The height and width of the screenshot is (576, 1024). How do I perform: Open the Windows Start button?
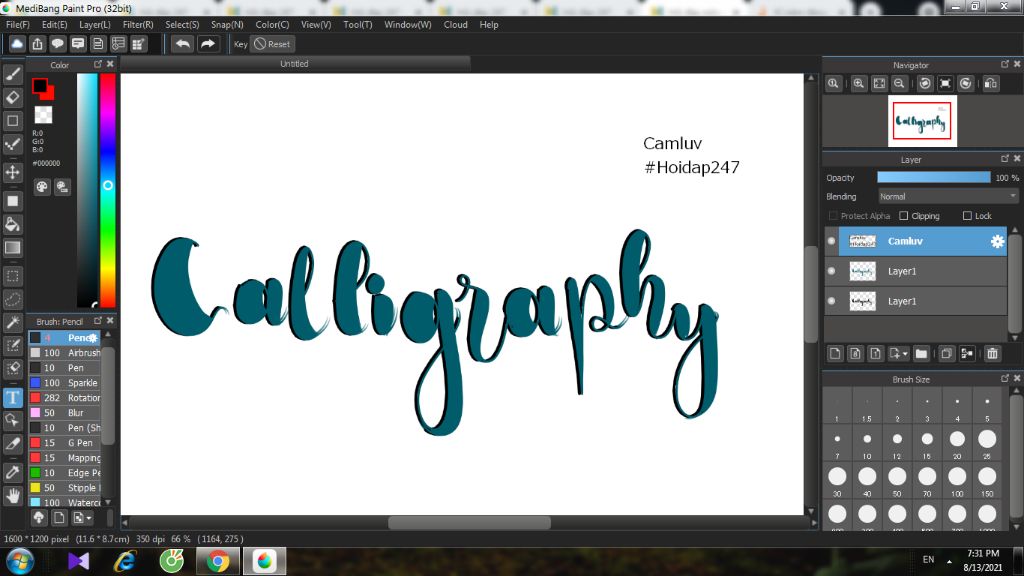tap(20, 561)
